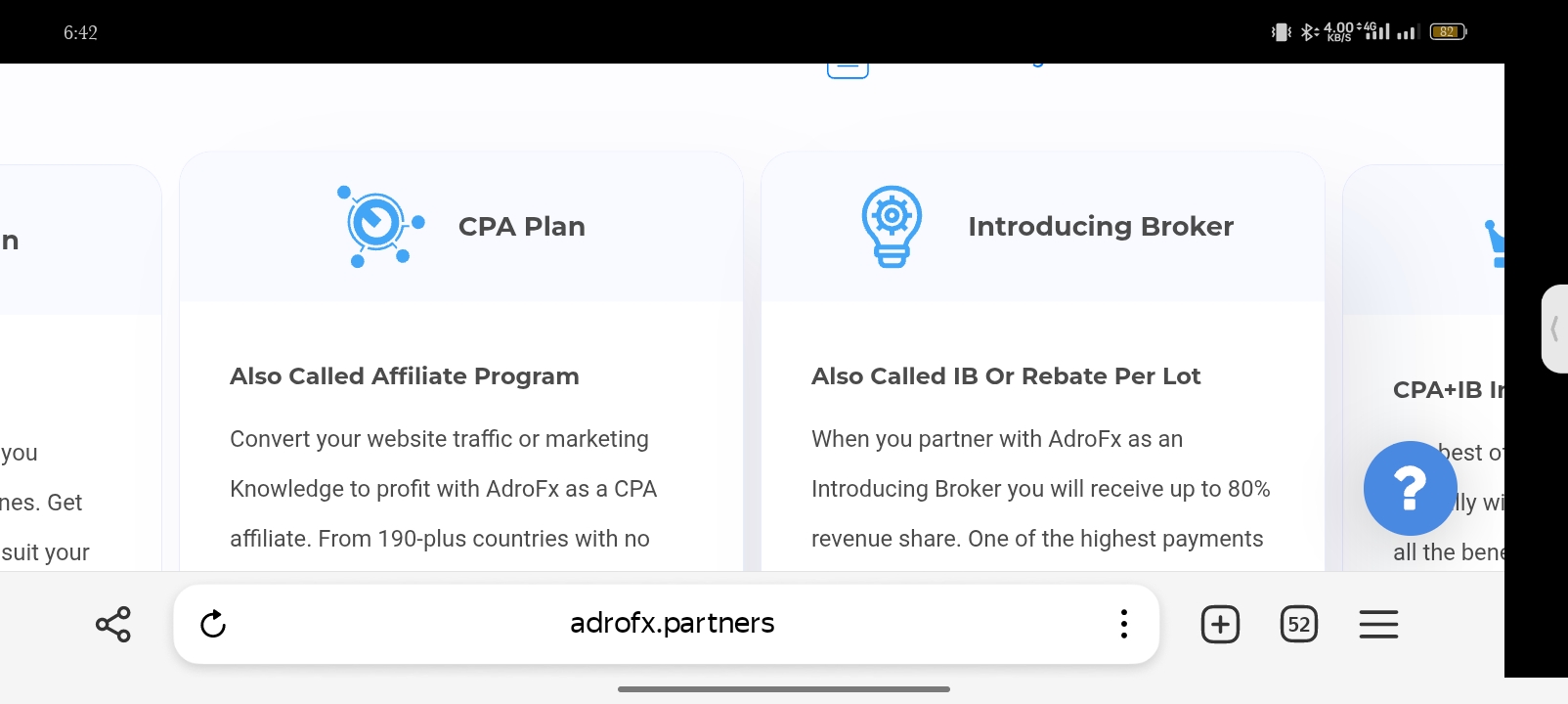Viewport: 1568px width, 704px height.
Task: Click the Introducing Broker lightbulb icon
Action: (892, 226)
